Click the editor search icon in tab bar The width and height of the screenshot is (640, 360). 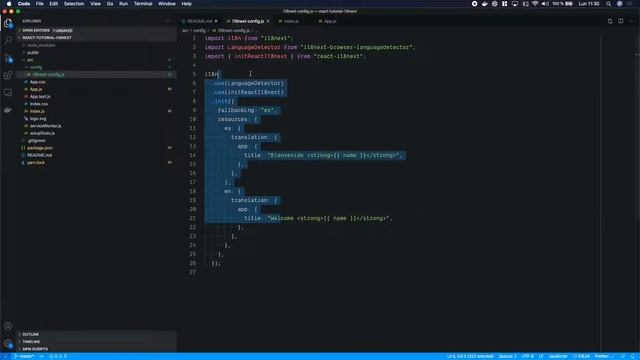click(x=610, y=21)
